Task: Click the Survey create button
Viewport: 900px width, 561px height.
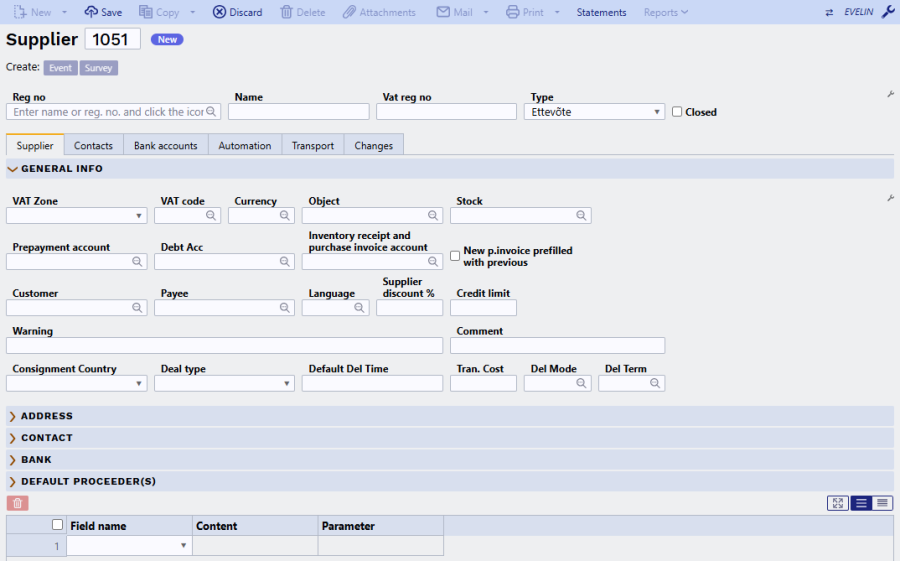Action: [99, 68]
